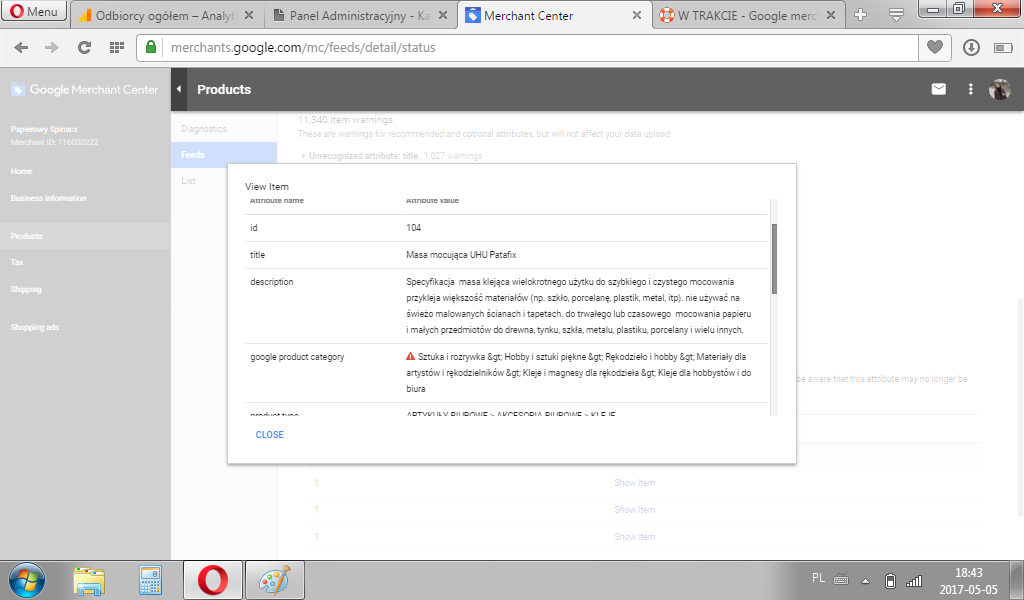The image size is (1024, 600).
Task: Bookmark page with heart icon
Action: coord(935,47)
